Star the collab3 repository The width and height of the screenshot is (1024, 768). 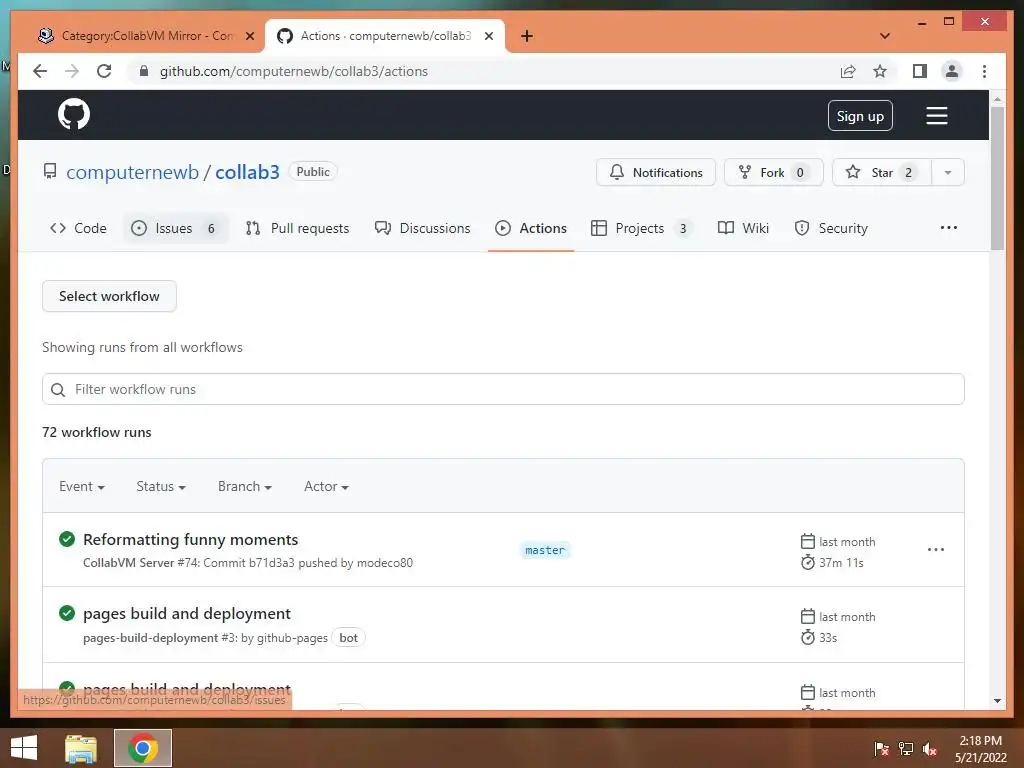click(882, 172)
